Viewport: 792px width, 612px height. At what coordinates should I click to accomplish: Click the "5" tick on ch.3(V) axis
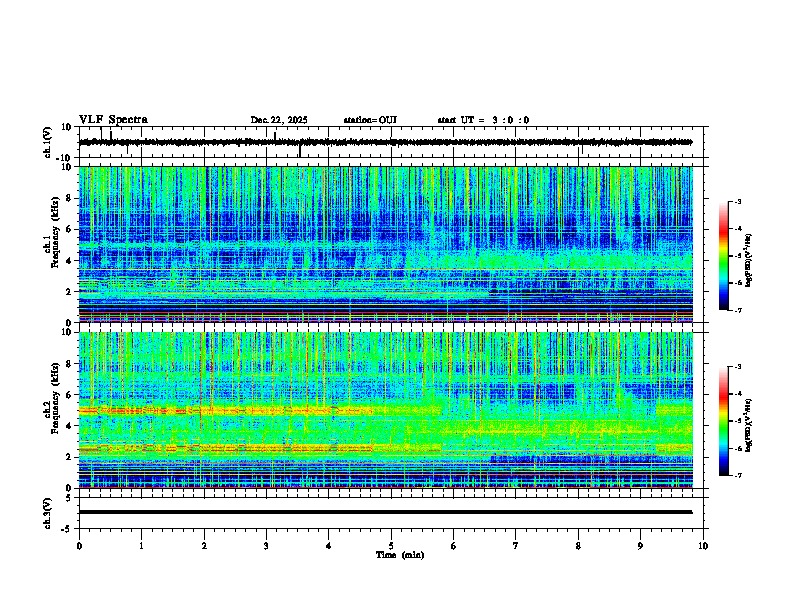[70, 497]
